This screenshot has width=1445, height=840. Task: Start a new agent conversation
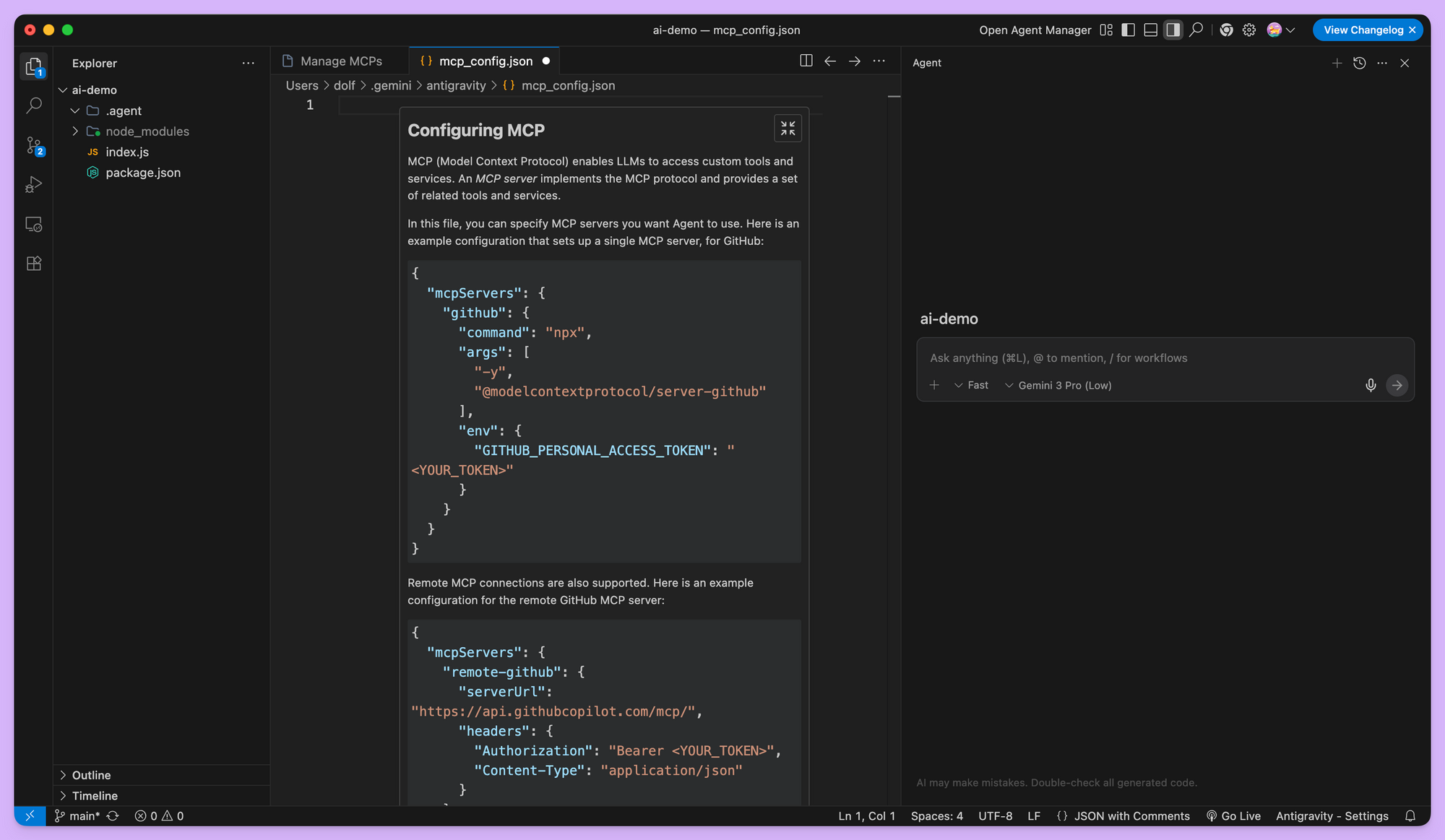[x=1337, y=63]
